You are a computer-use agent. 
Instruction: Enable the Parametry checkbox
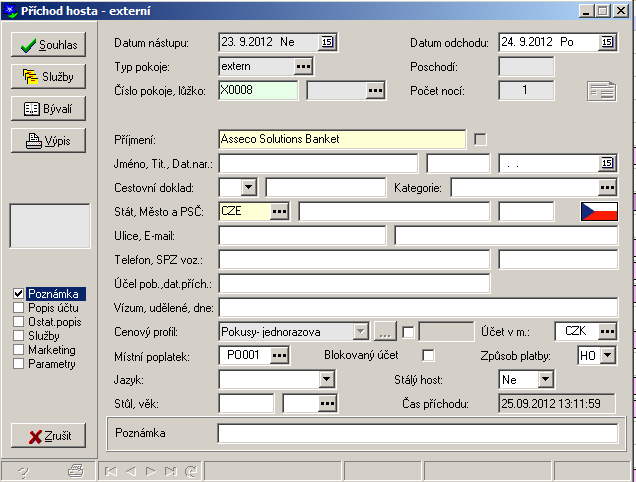18,364
